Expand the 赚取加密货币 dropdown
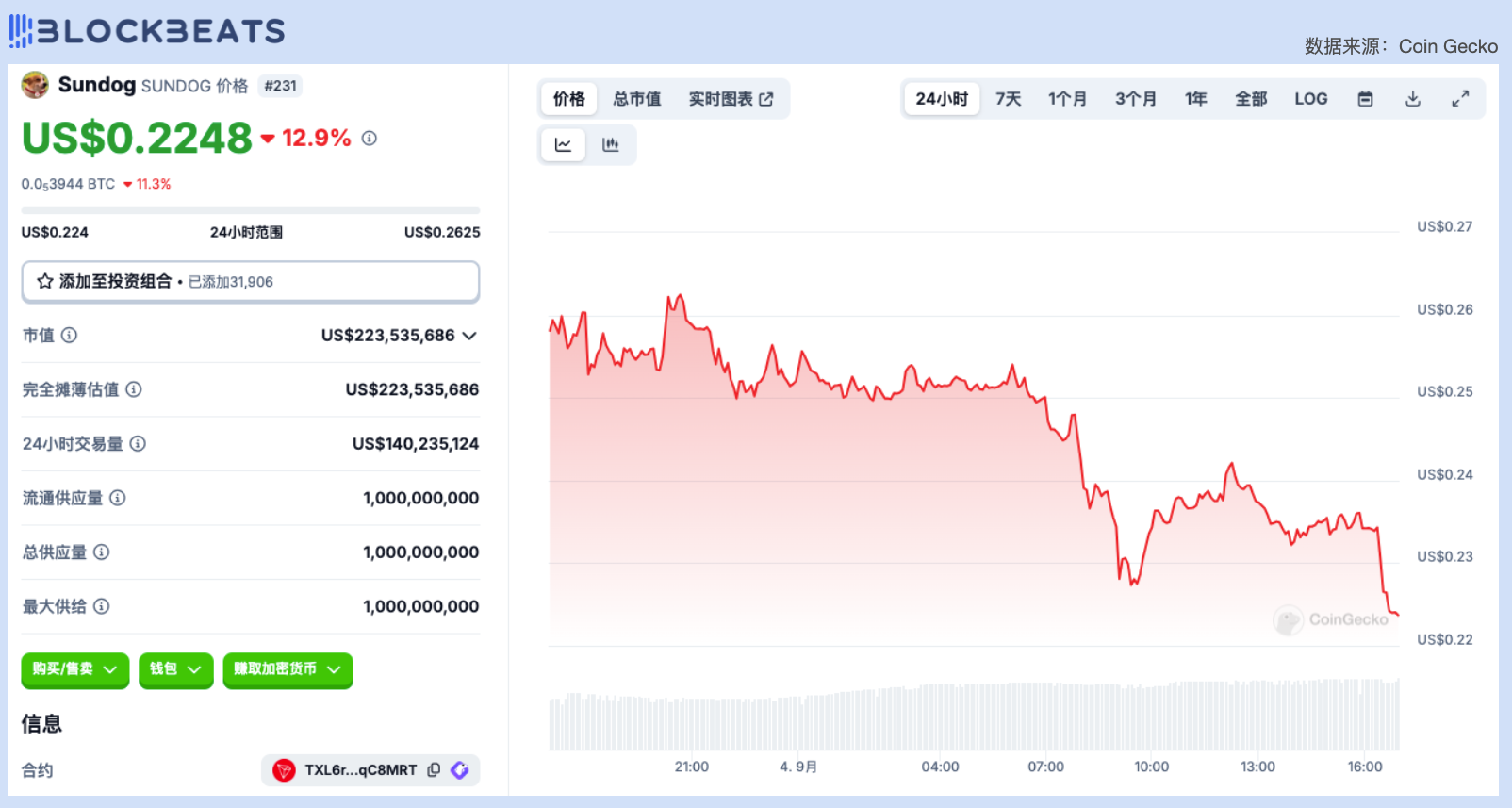1512x808 pixels. (x=288, y=669)
